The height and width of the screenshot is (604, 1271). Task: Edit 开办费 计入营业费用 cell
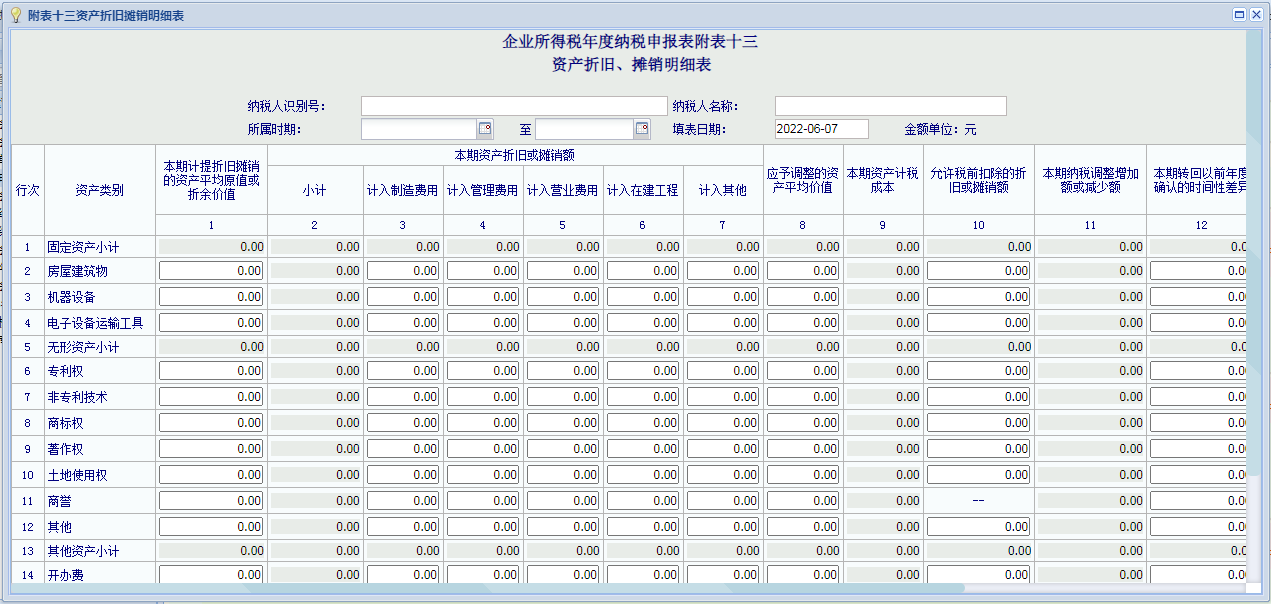(563, 575)
